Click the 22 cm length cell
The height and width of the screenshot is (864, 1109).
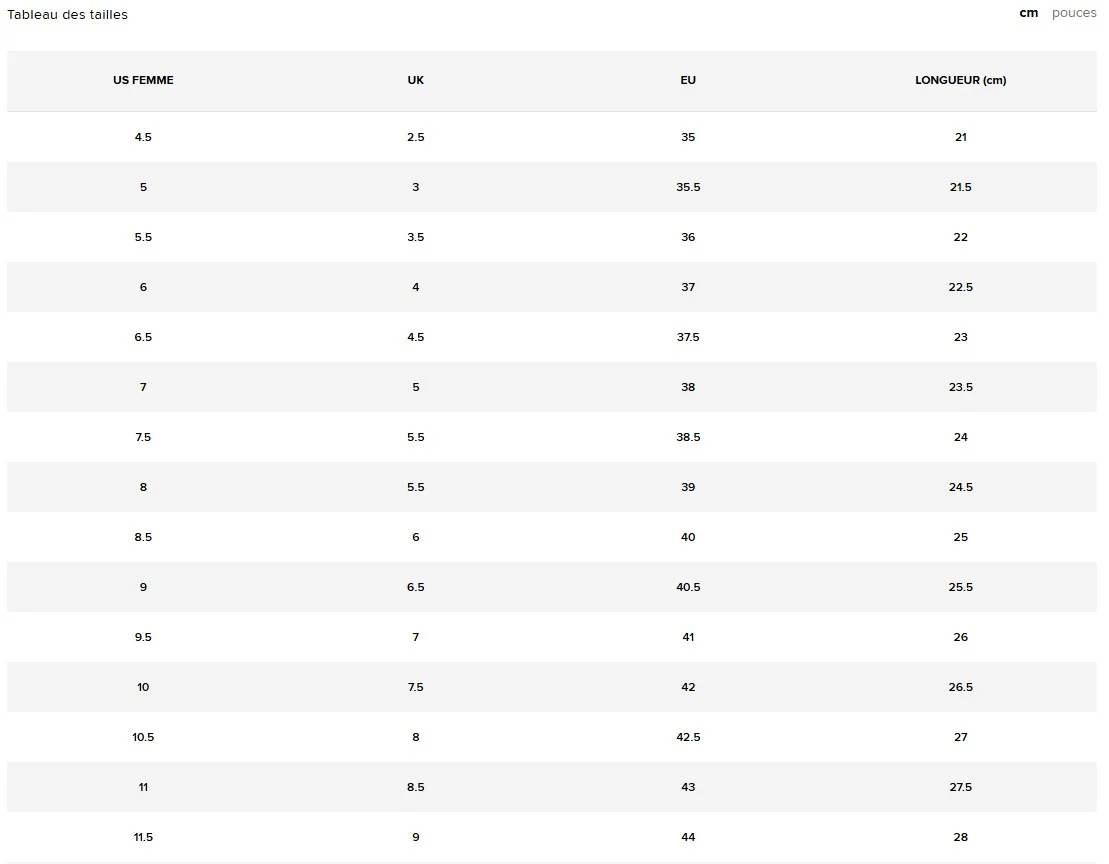(x=960, y=237)
